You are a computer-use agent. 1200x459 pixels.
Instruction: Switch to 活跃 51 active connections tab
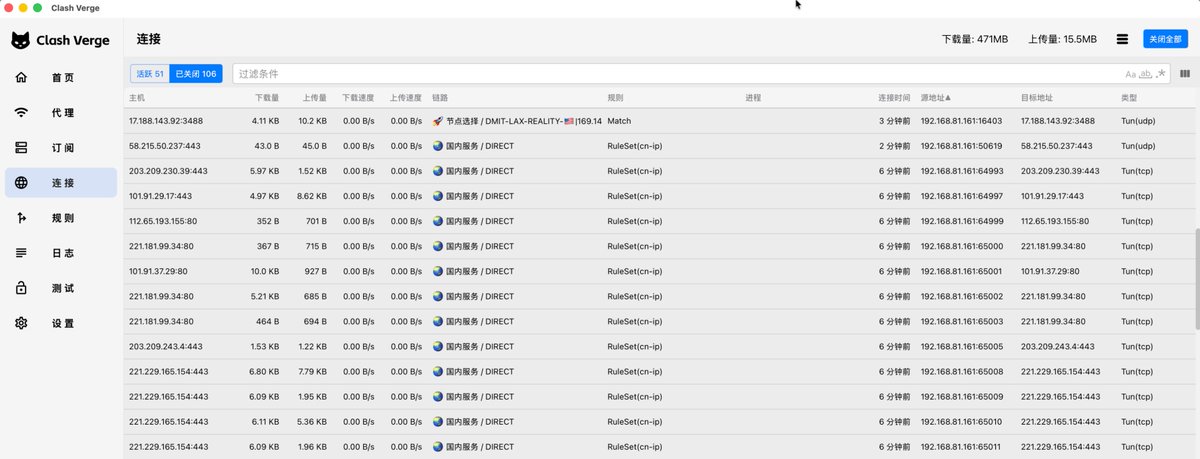150,74
